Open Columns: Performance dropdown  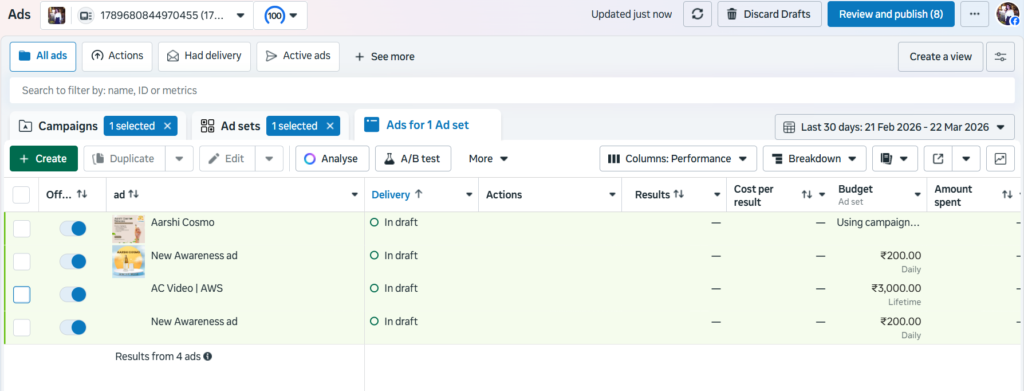(x=678, y=159)
